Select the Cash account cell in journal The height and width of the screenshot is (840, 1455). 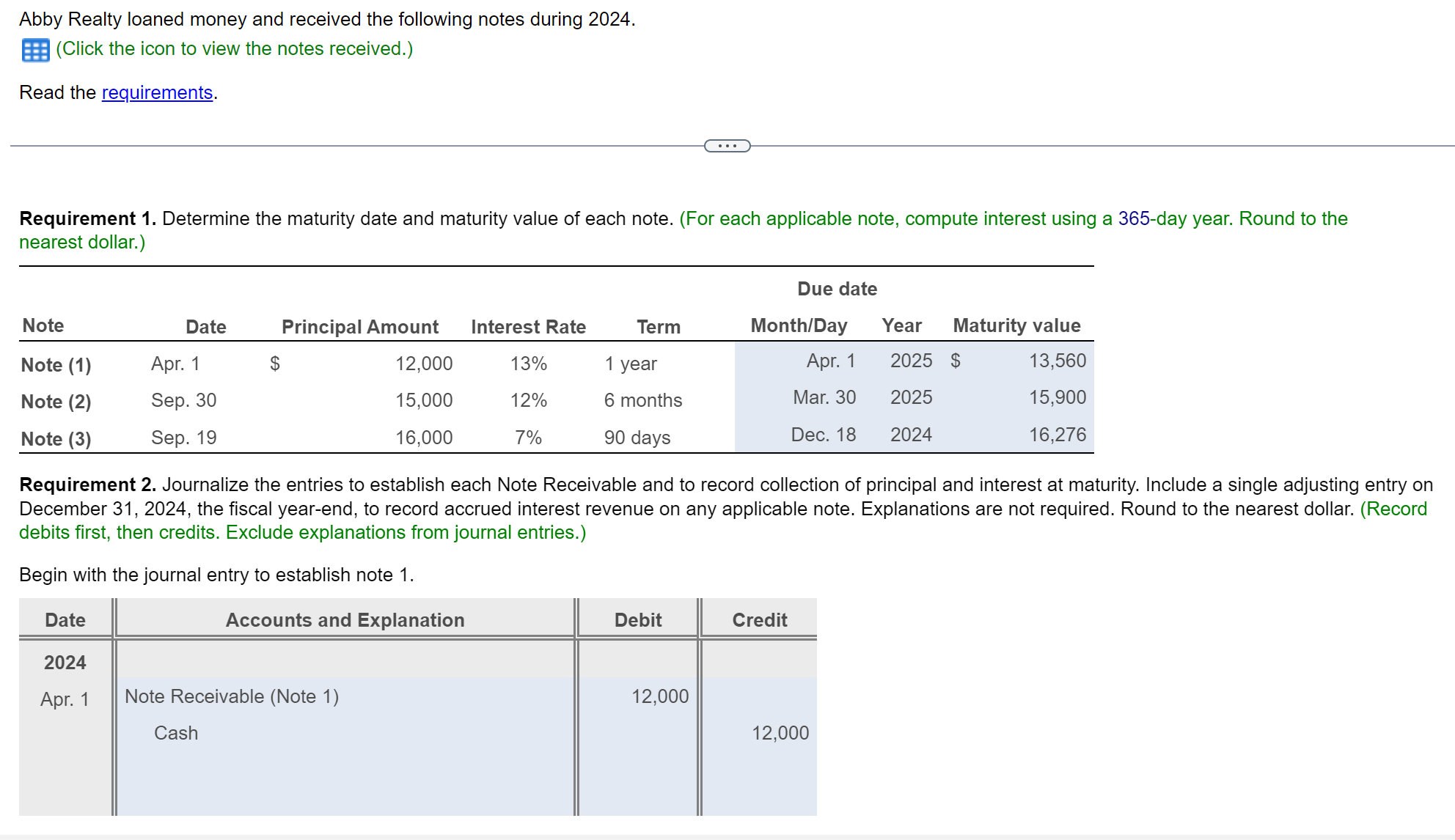click(x=175, y=733)
